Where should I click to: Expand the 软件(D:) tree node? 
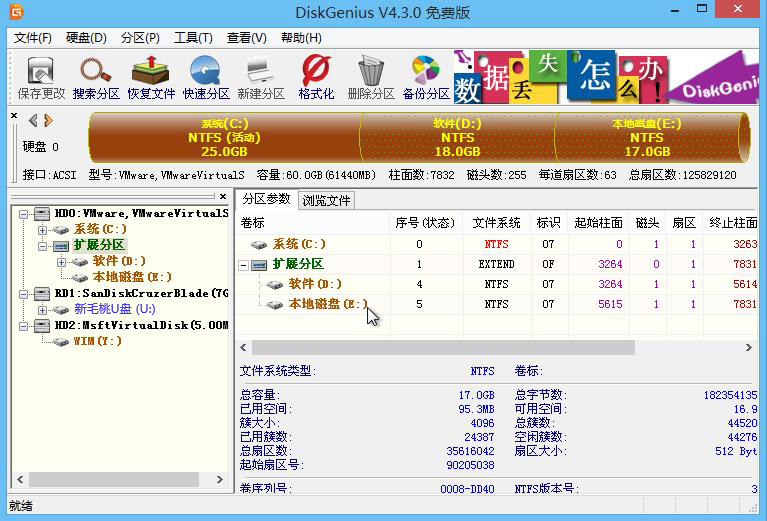61,262
